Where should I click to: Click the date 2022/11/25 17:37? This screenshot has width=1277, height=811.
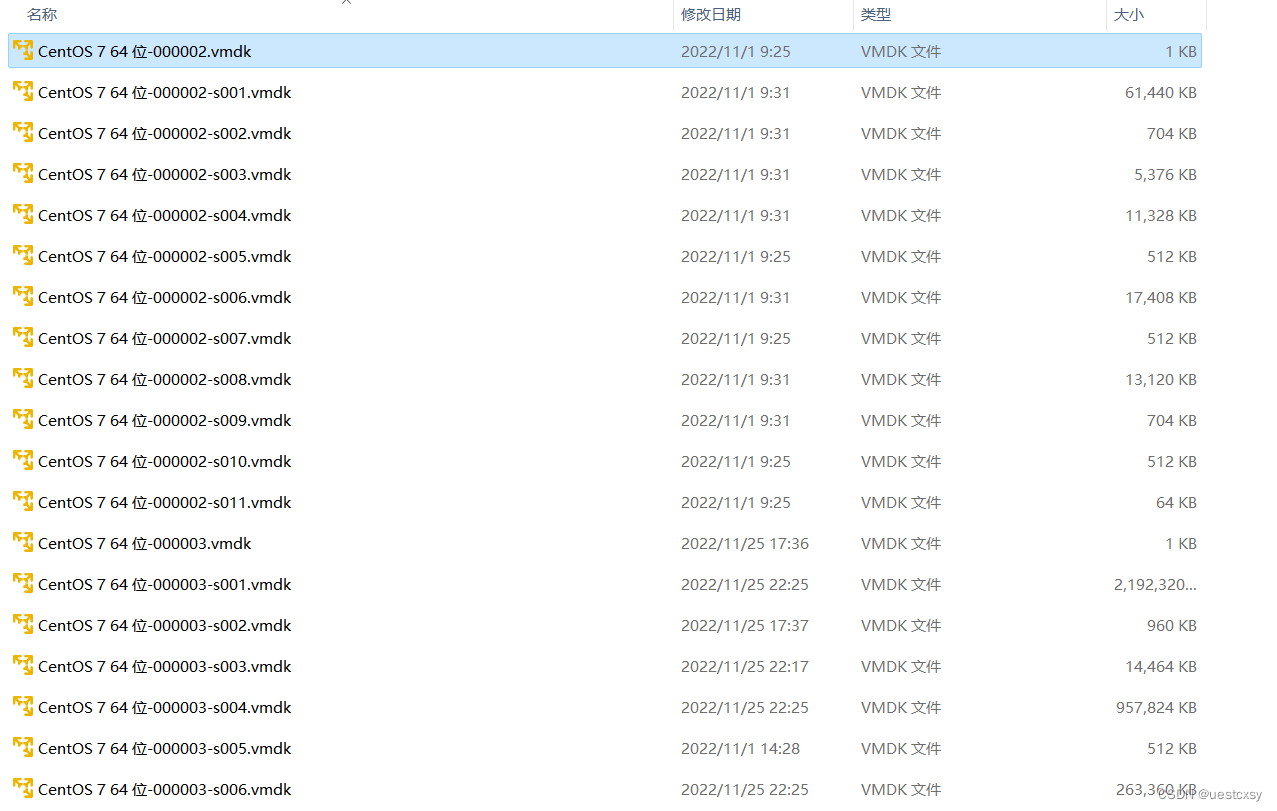(745, 625)
